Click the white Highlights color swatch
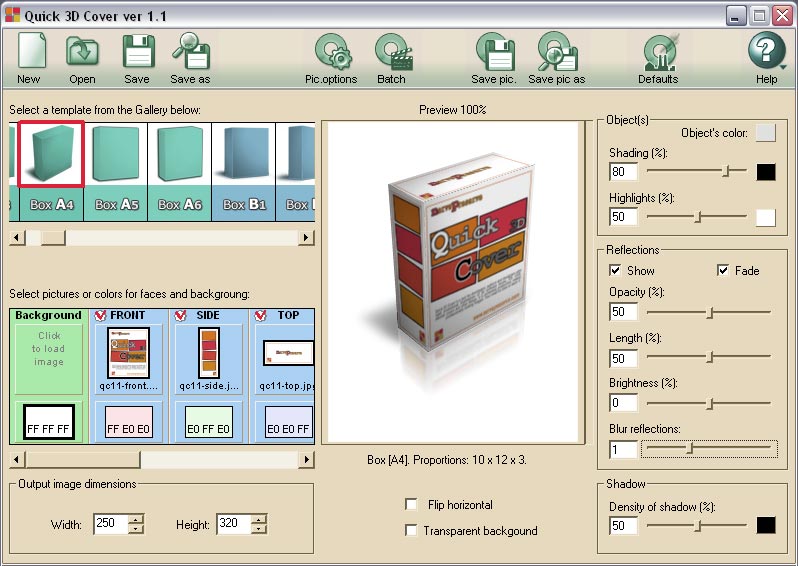The width and height of the screenshot is (798, 566). click(x=765, y=217)
